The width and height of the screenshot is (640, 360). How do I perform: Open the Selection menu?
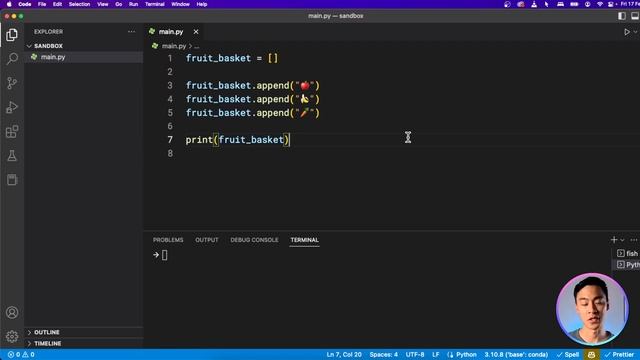pyautogui.click(x=79, y=4)
